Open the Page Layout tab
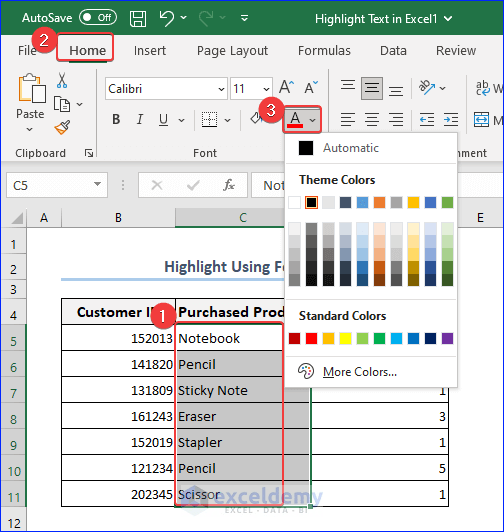 (232, 51)
